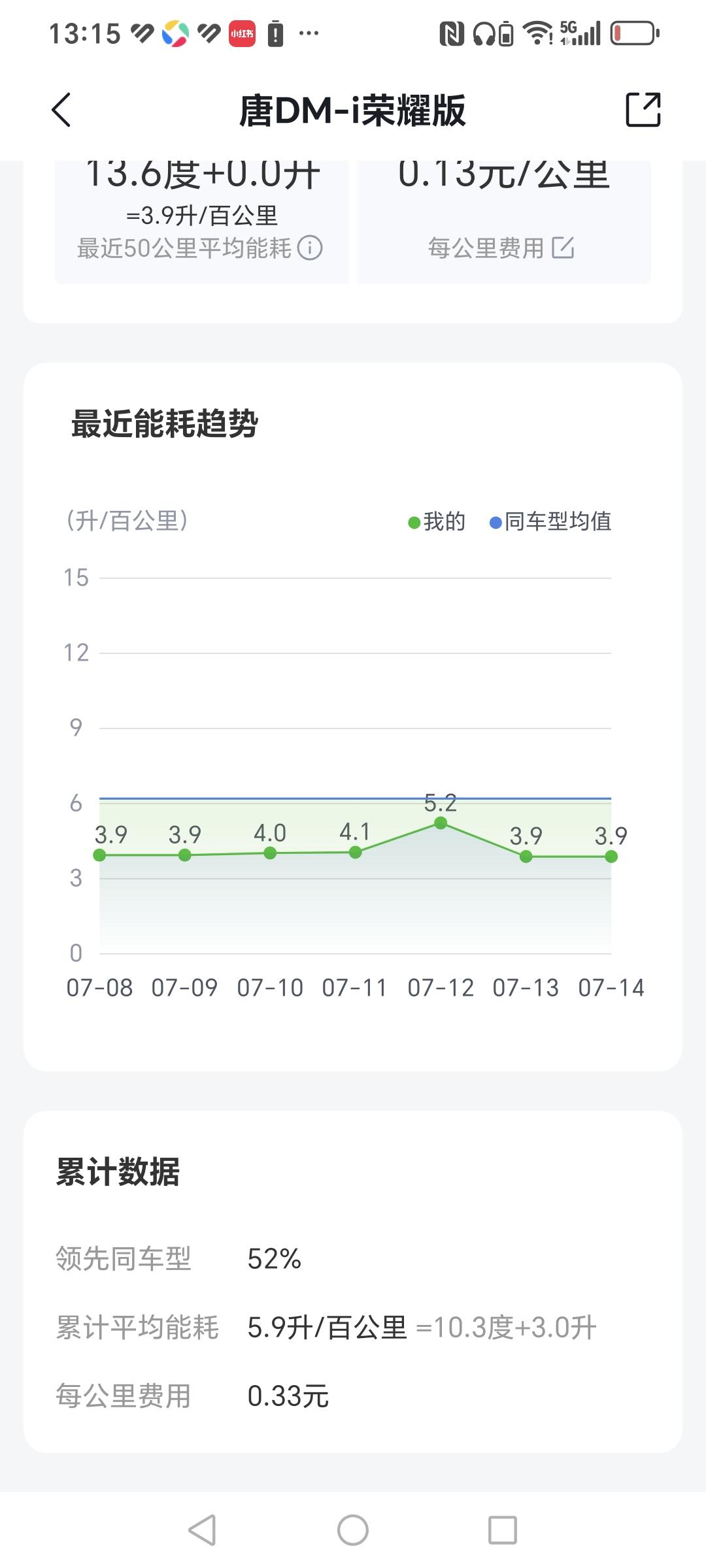Select the 4.1 data point on 07-11
The height and width of the screenshot is (1568, 706).
click(355, 852)
